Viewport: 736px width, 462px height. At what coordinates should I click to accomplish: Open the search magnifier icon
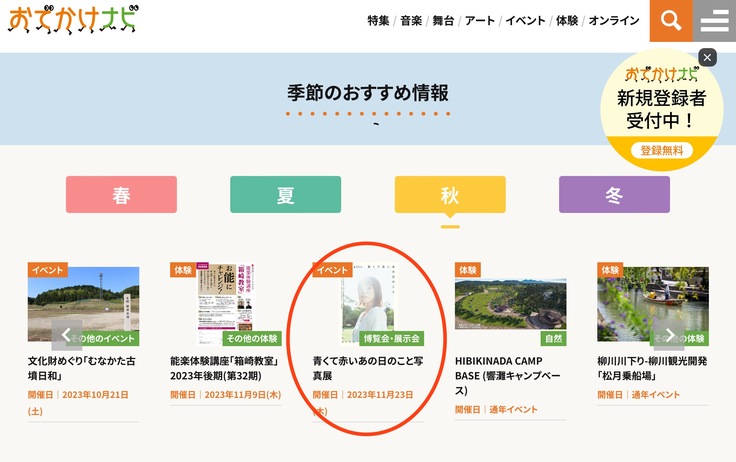[671, 21]
